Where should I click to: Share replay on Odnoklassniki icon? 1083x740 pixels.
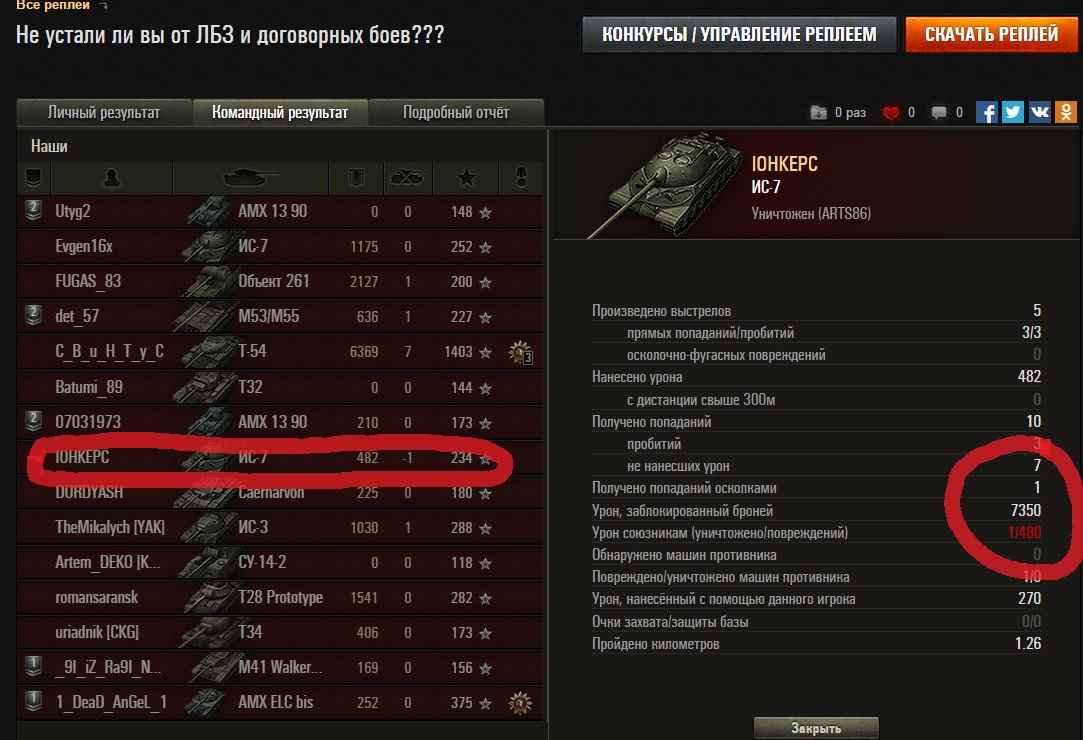1066,112
